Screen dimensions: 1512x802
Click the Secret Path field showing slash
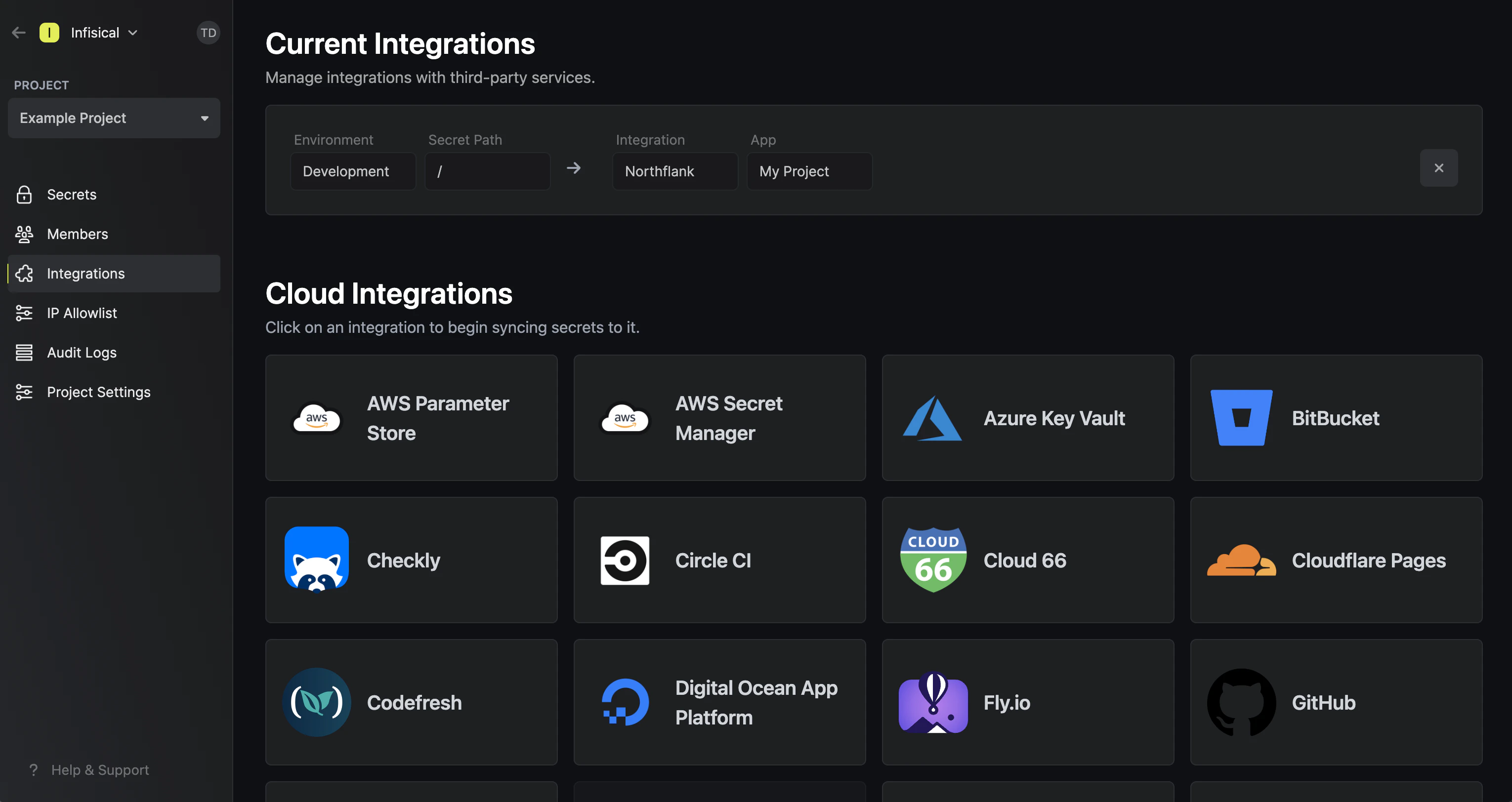point(487,171)
